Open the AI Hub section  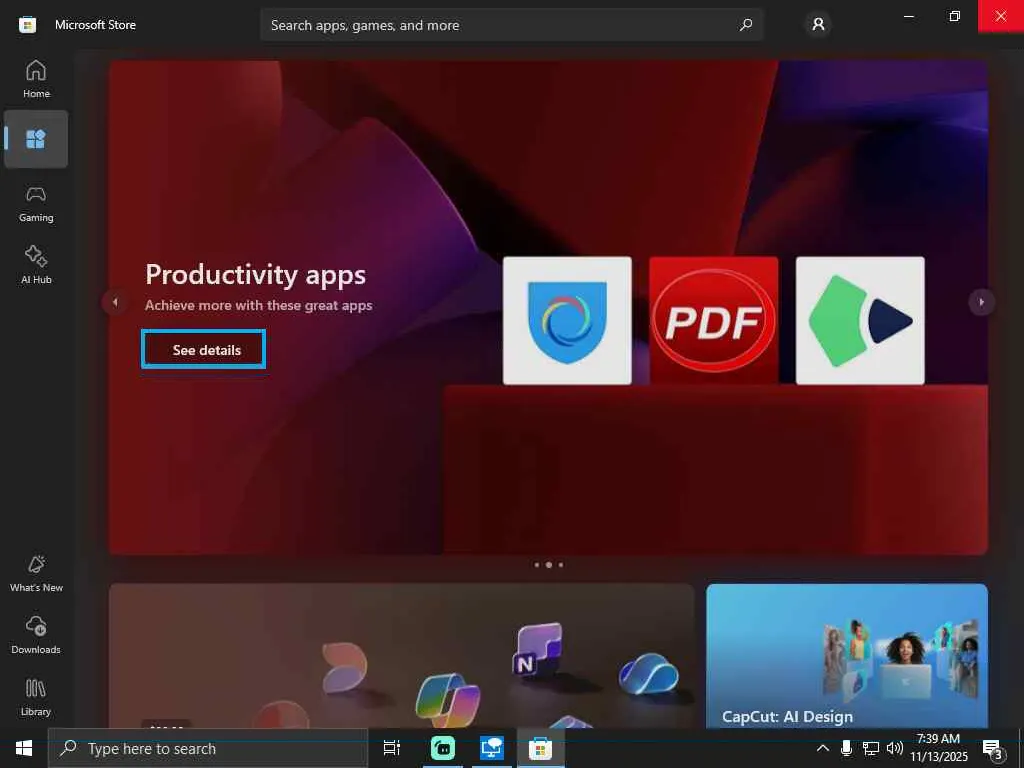tap(36, 265)
